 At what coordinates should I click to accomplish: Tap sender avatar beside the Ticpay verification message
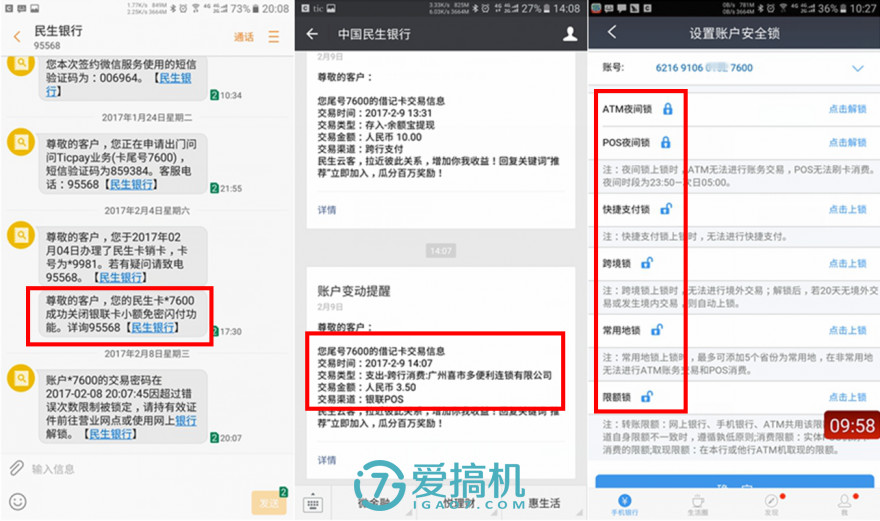point(21,143)
